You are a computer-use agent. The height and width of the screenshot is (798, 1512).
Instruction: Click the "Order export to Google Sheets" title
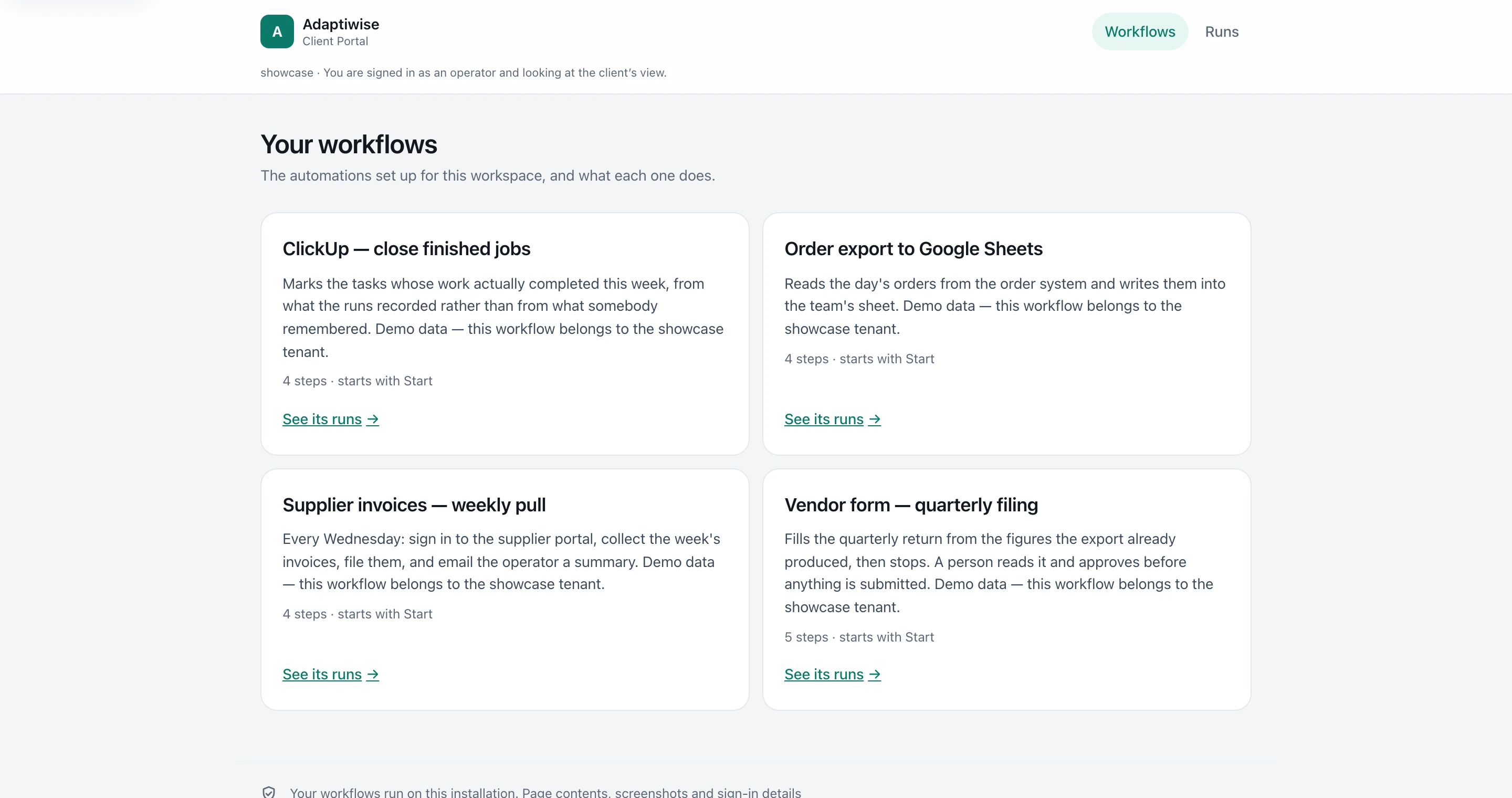[913, 249]
